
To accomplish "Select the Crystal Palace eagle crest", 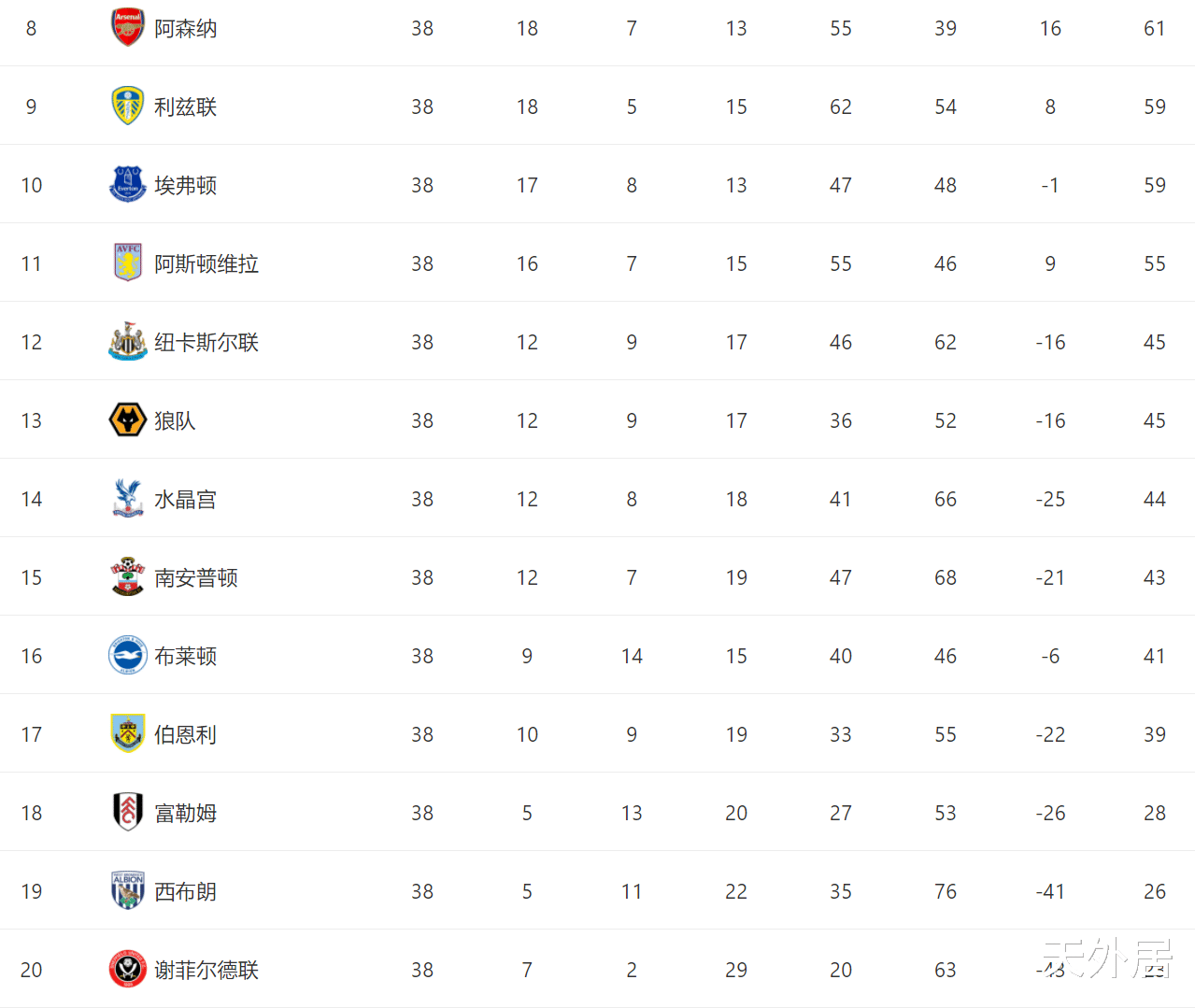I will coord(128,498).
